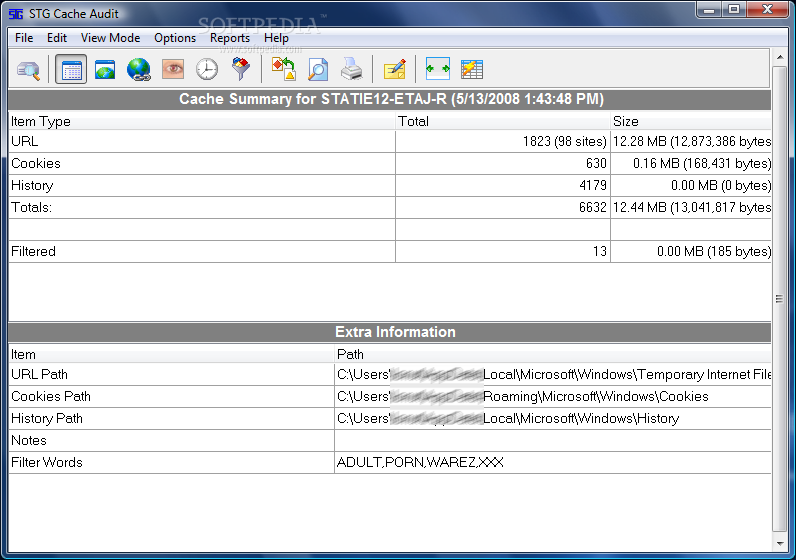Click the Cache Summary header banner

click(x=390, y=99)
